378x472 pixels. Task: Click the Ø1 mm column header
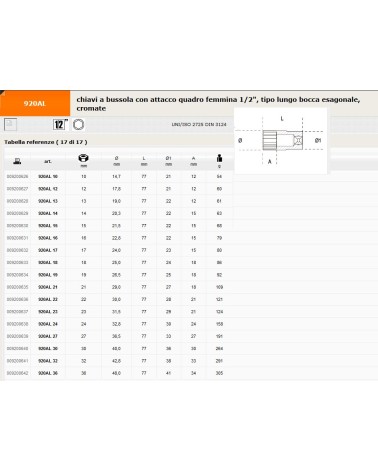(x=169, y=161)
